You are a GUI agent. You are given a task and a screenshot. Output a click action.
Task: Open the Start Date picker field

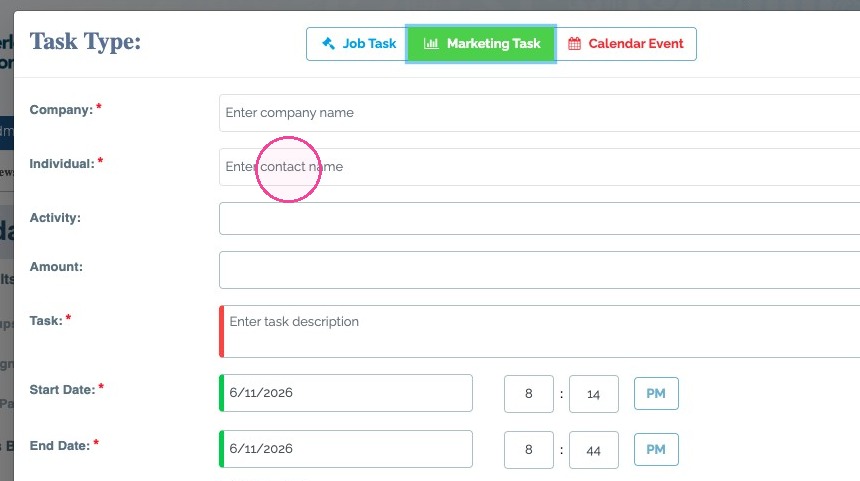[x=346, y=393]
